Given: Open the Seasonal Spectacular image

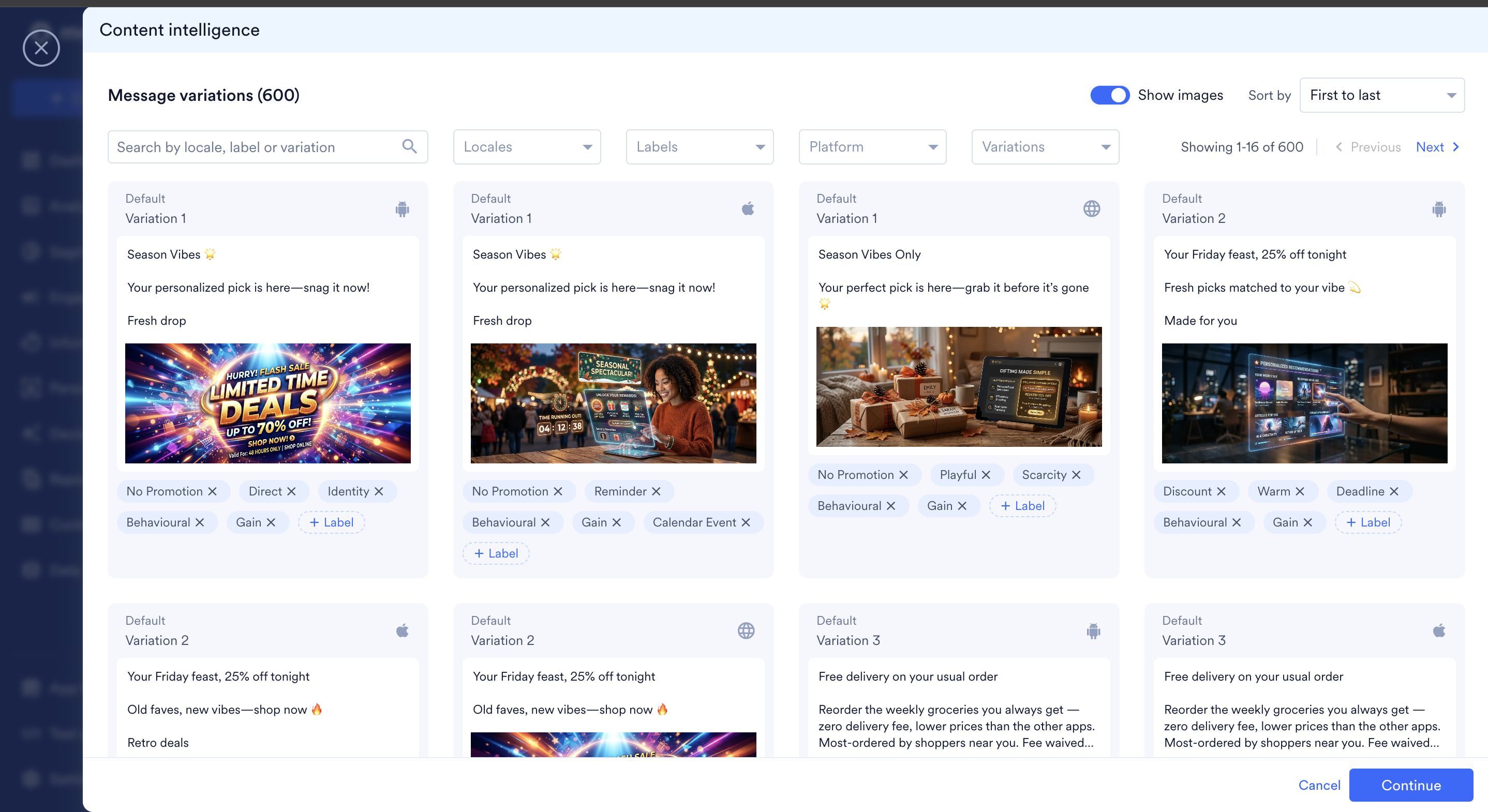Looking at the screenshot, I should (614, 403).
